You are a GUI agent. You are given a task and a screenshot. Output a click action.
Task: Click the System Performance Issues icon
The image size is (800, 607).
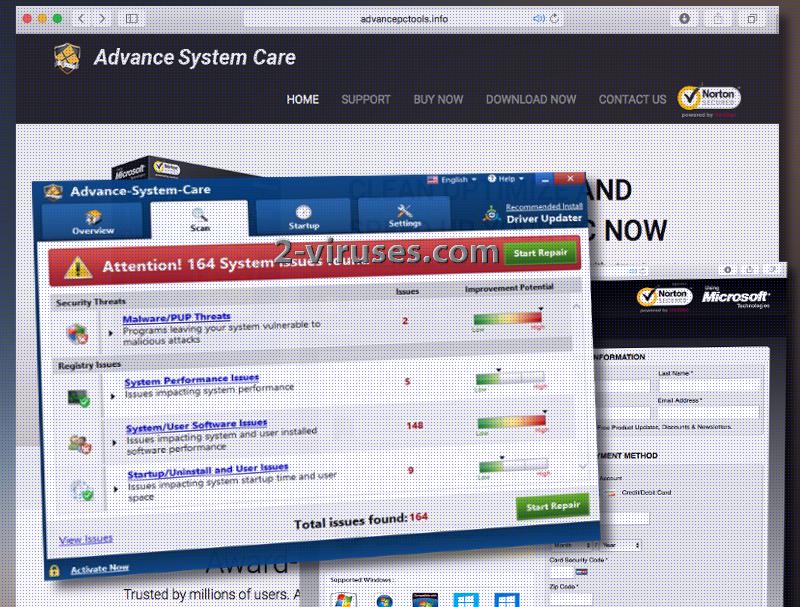click(79, 398)
